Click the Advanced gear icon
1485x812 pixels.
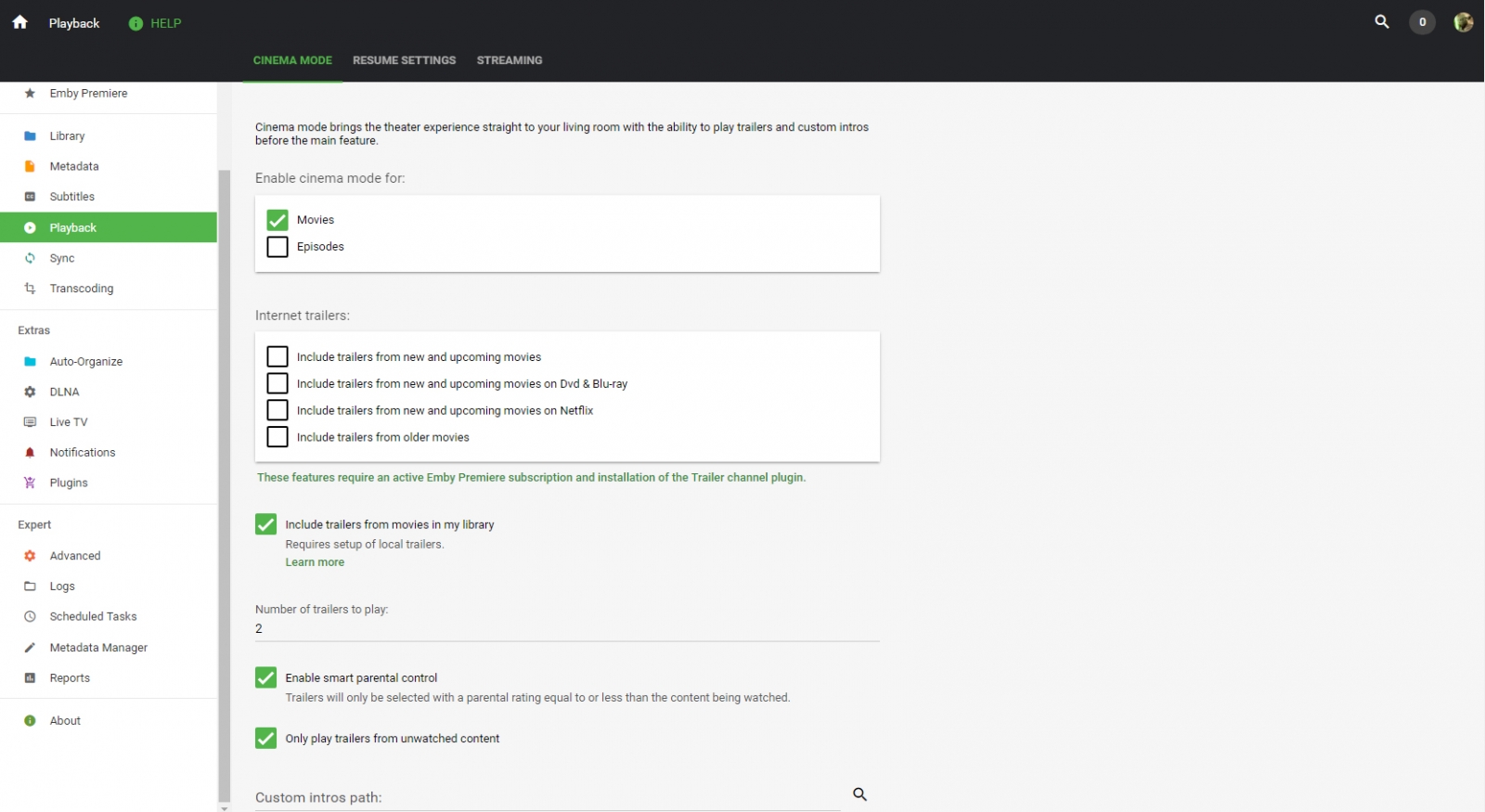[x=30, y=556]
